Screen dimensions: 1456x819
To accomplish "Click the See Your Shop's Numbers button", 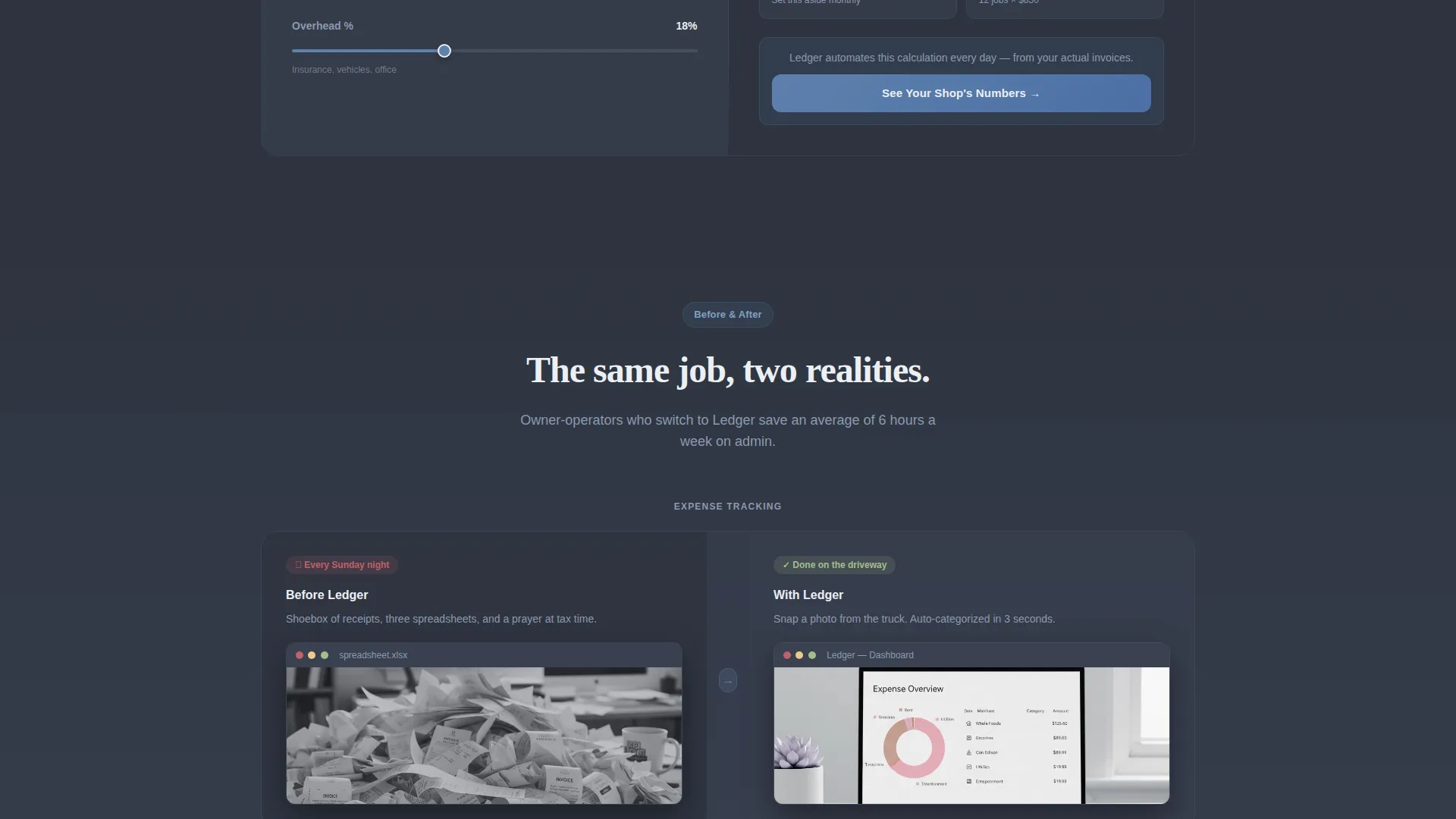I will (x=961, y=93).
